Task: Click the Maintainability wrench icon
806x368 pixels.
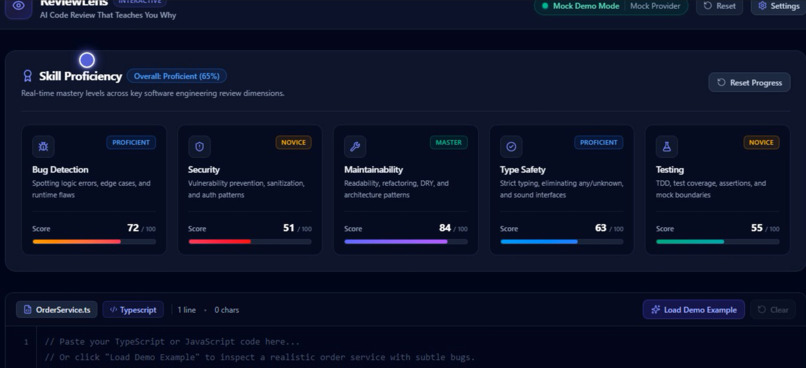Action: (x=355, y=147)
